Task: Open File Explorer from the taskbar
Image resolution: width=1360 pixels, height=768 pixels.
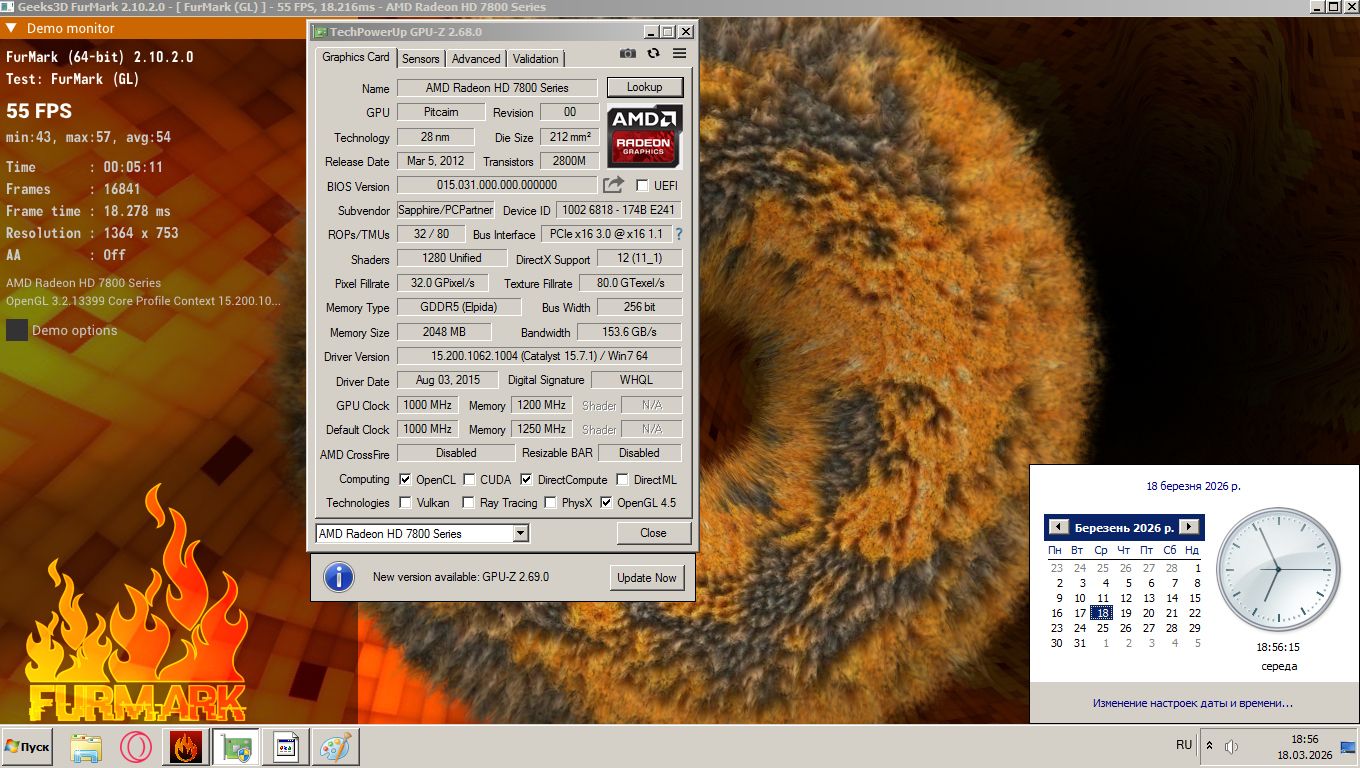Action: coord(87,747)
